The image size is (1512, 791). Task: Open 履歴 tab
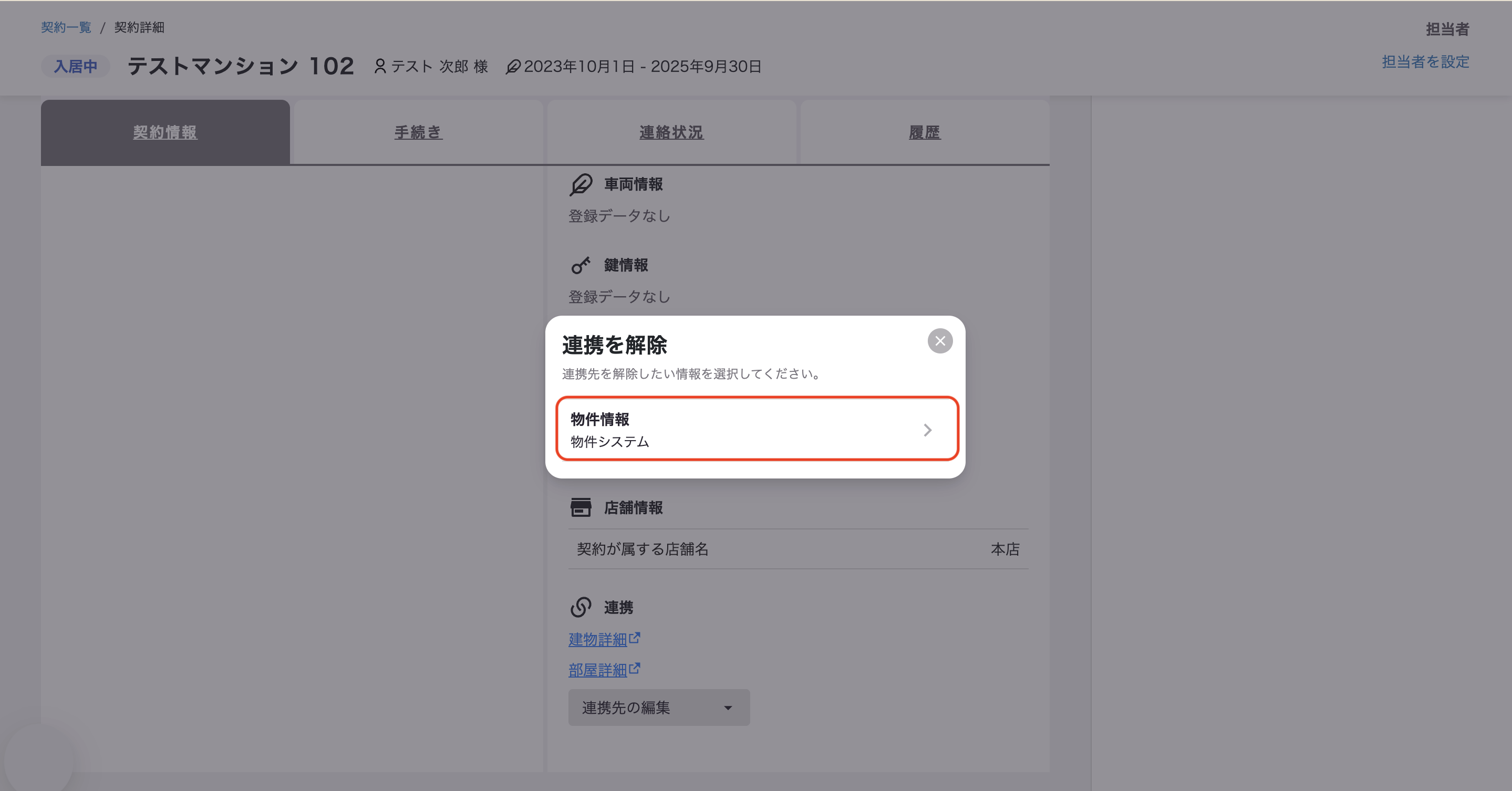tap(925, 132)
